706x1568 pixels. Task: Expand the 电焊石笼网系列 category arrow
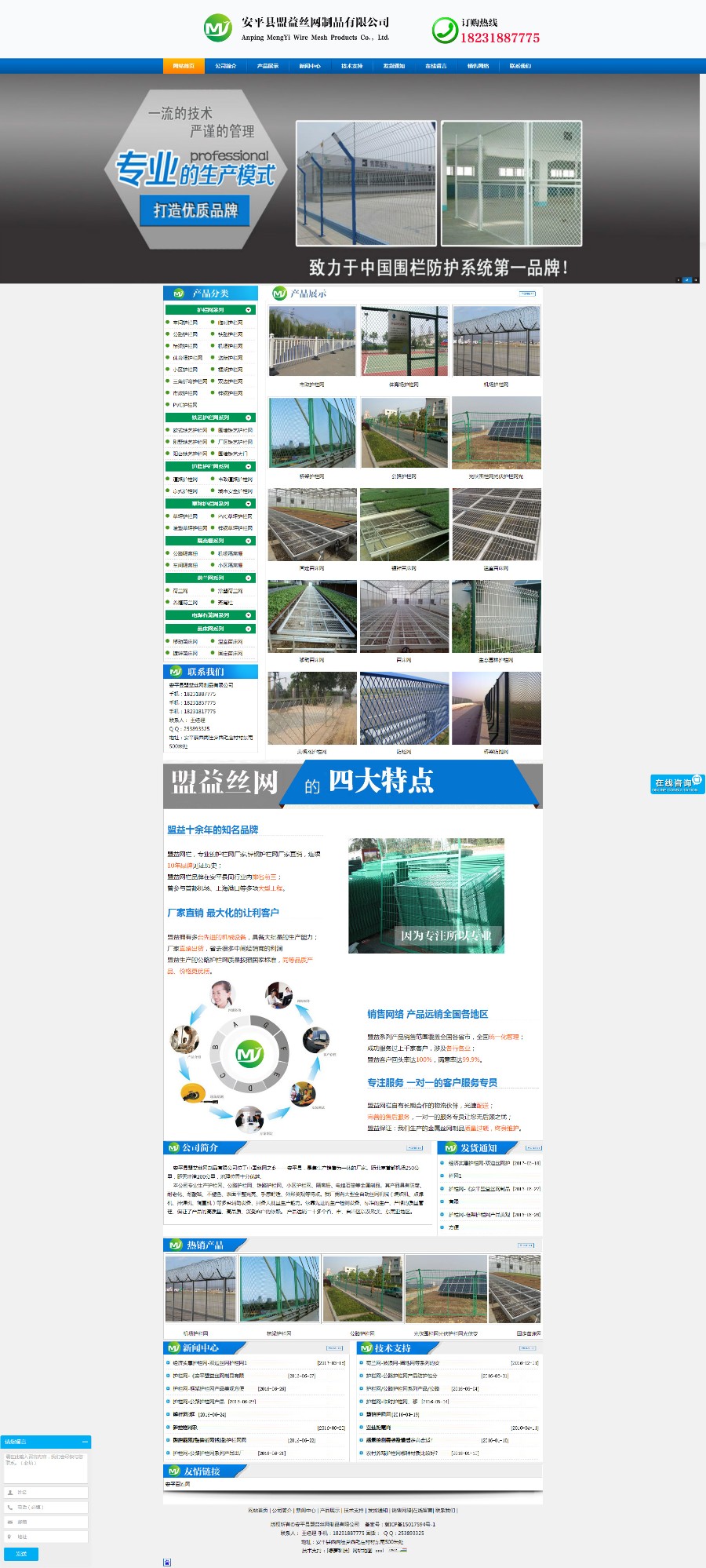[249, 615]
